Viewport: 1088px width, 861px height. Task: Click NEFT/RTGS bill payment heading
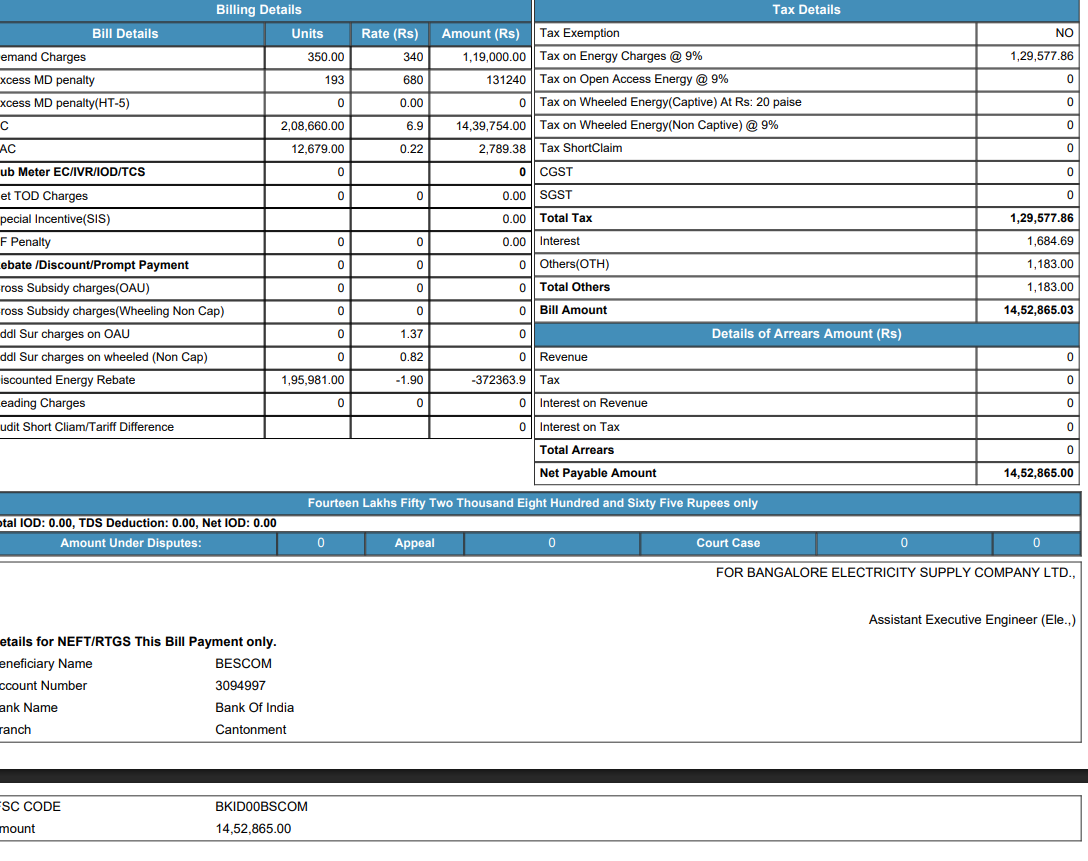pos(137,642)
